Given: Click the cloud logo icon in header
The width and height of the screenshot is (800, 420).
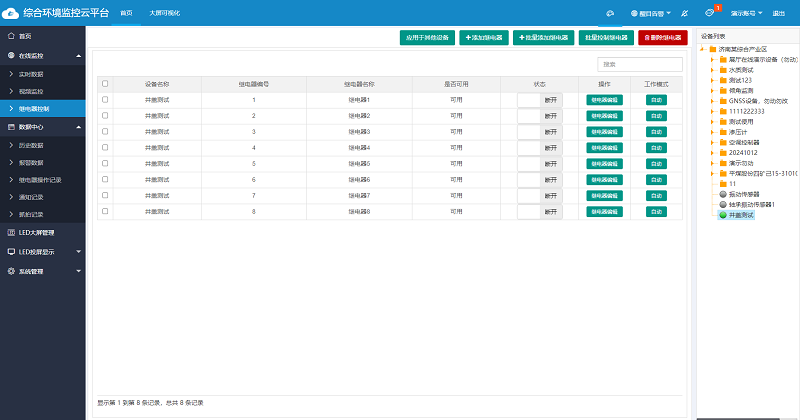Looking at the screenshot, I should coord(12,12).
